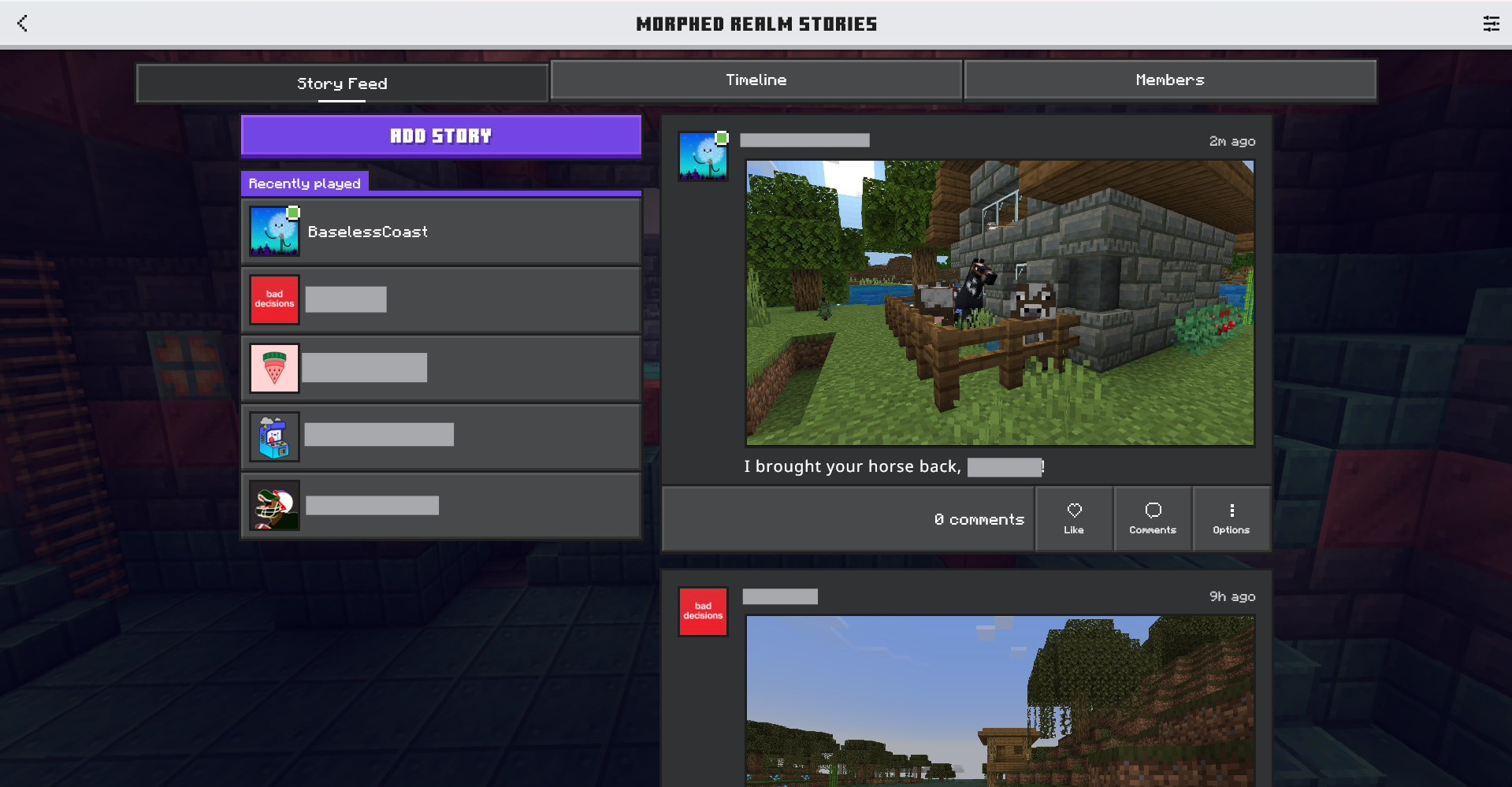Image resolution: width=1512 pixels, height=787 pixels.
Task: Open the swamp landscape story screenshot
Action: pos(1000,701)
